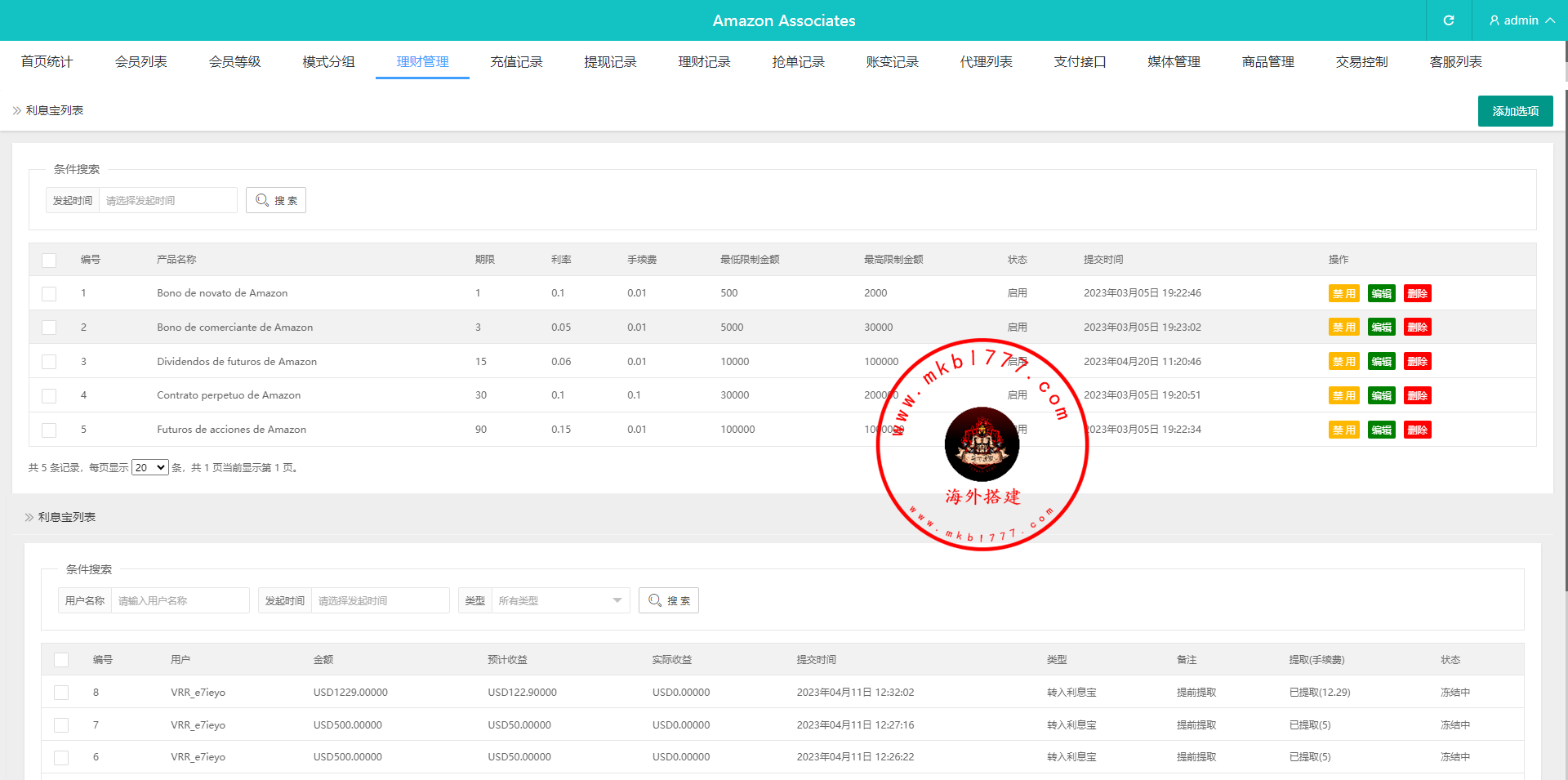The width and height of the screenshot is (1568, 780).
Task: Open the 会员列表 tab
Action: click(140, 62)
